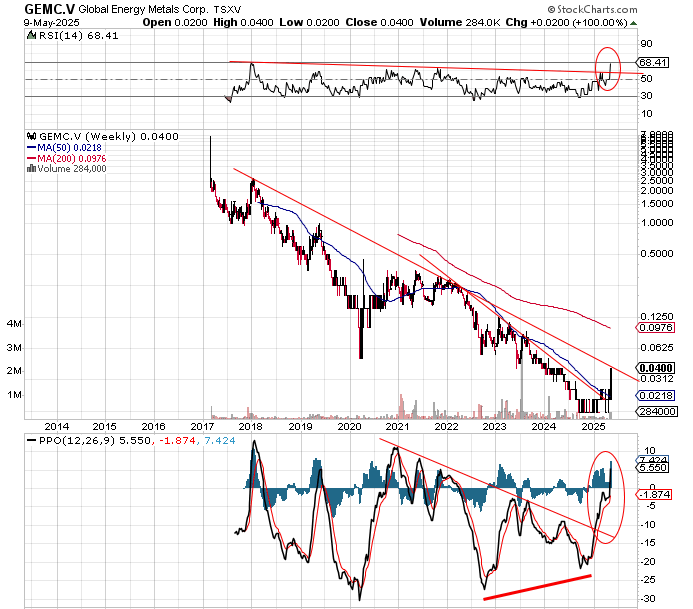Click the 0.0400 last price tag
Viewport: 693px width, 609px height.
coord(655,368)
